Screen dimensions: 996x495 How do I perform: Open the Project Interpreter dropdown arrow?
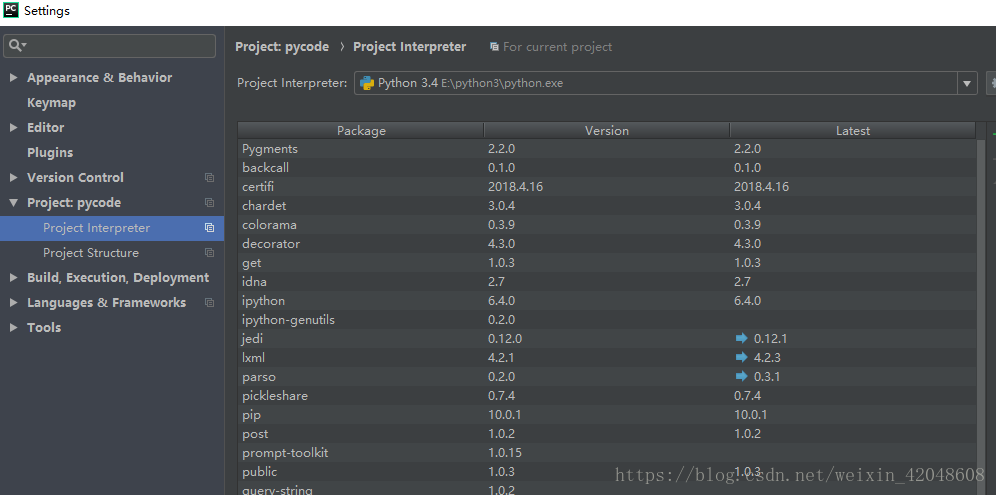point(967,83)
